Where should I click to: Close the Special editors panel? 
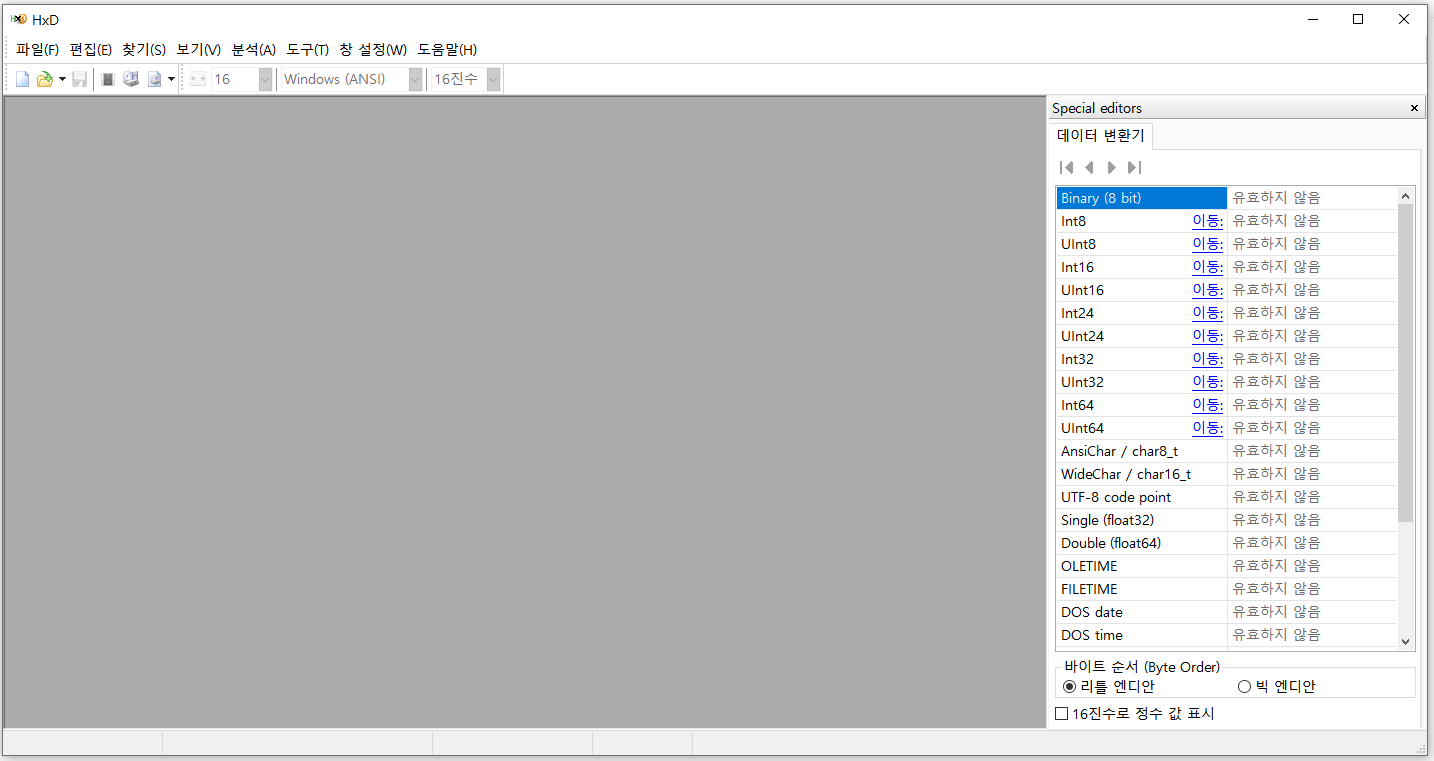click(x=1414, y=108)
